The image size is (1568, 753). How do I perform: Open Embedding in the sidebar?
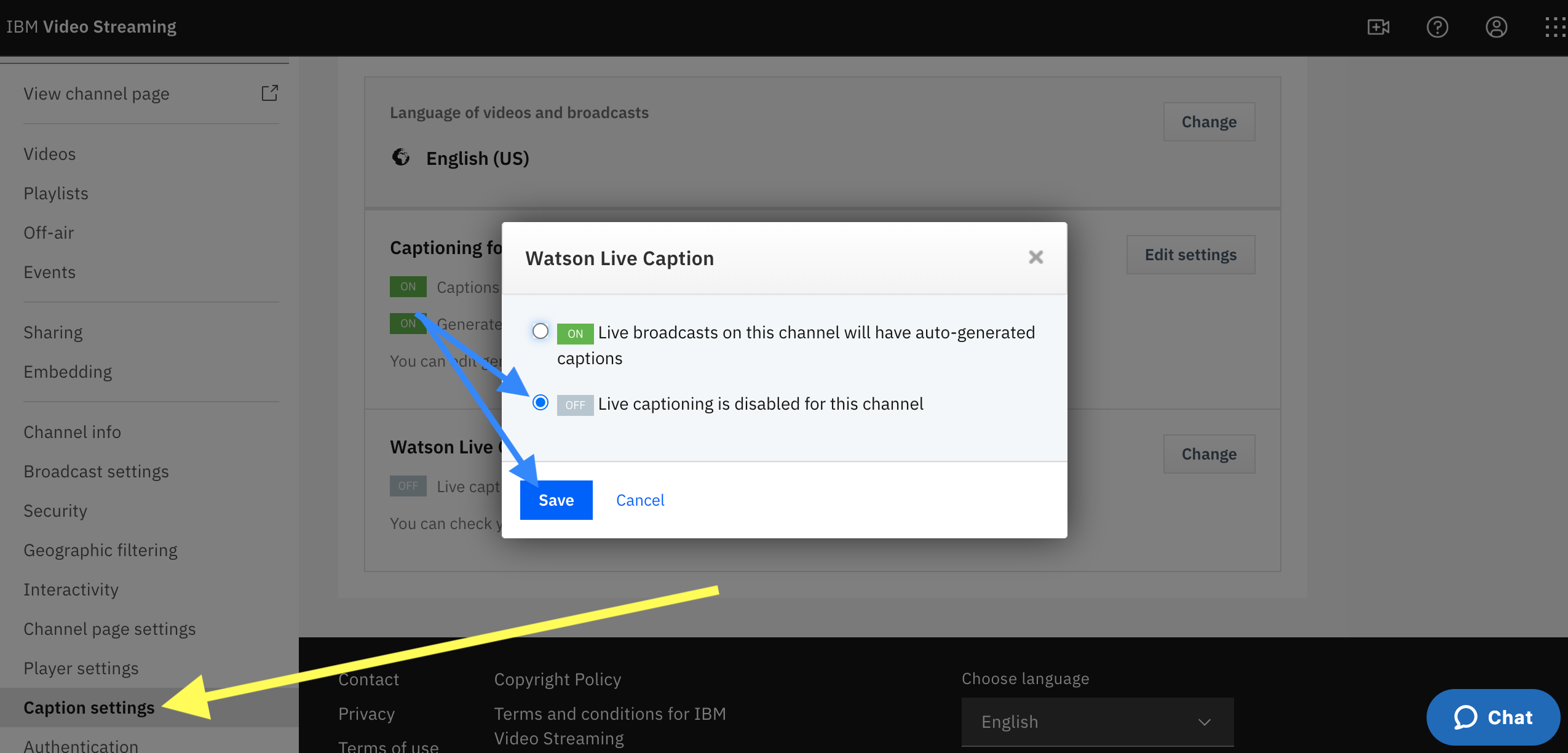(x=68, y=372)
